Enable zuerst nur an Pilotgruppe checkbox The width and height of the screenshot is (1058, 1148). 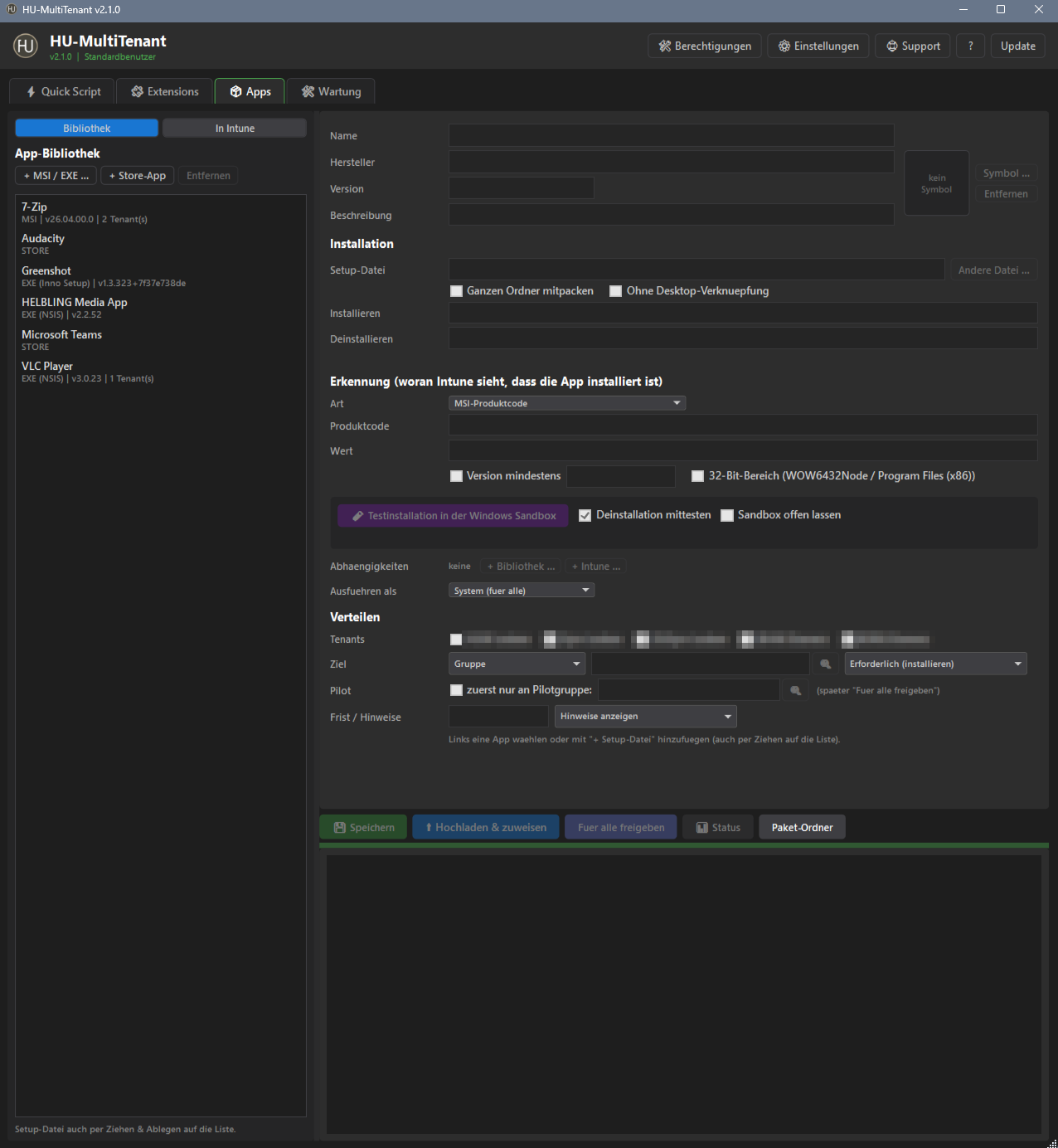456,690
